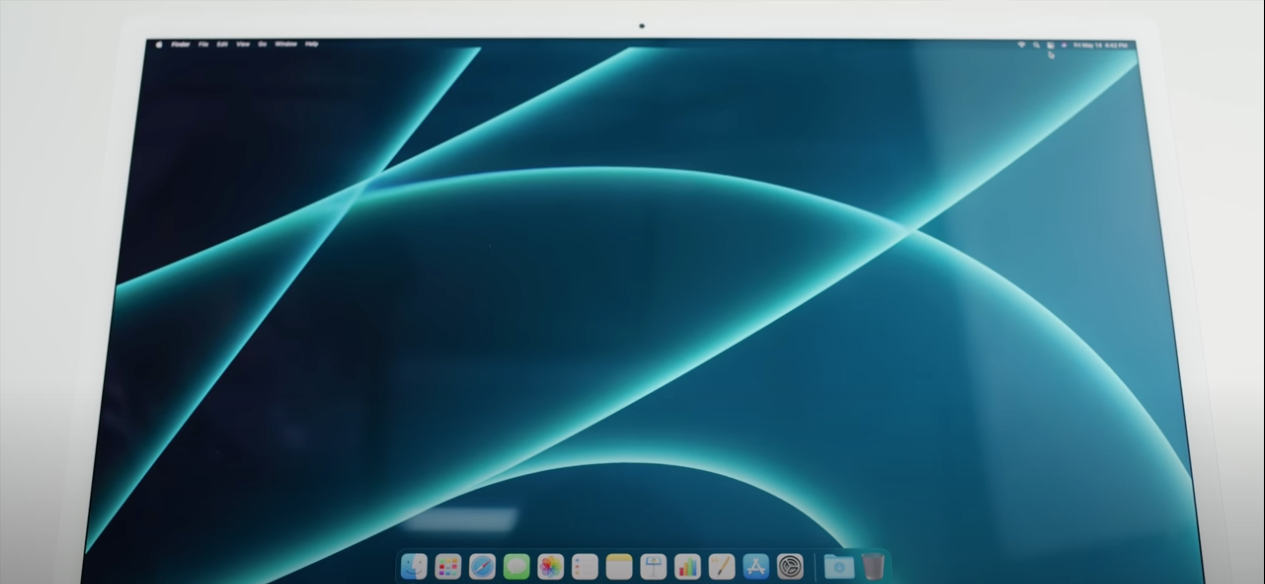The width and height of the screenshot is (1265, 584).
Task: Open Finder from the Dock
Action: click(414, 567)
